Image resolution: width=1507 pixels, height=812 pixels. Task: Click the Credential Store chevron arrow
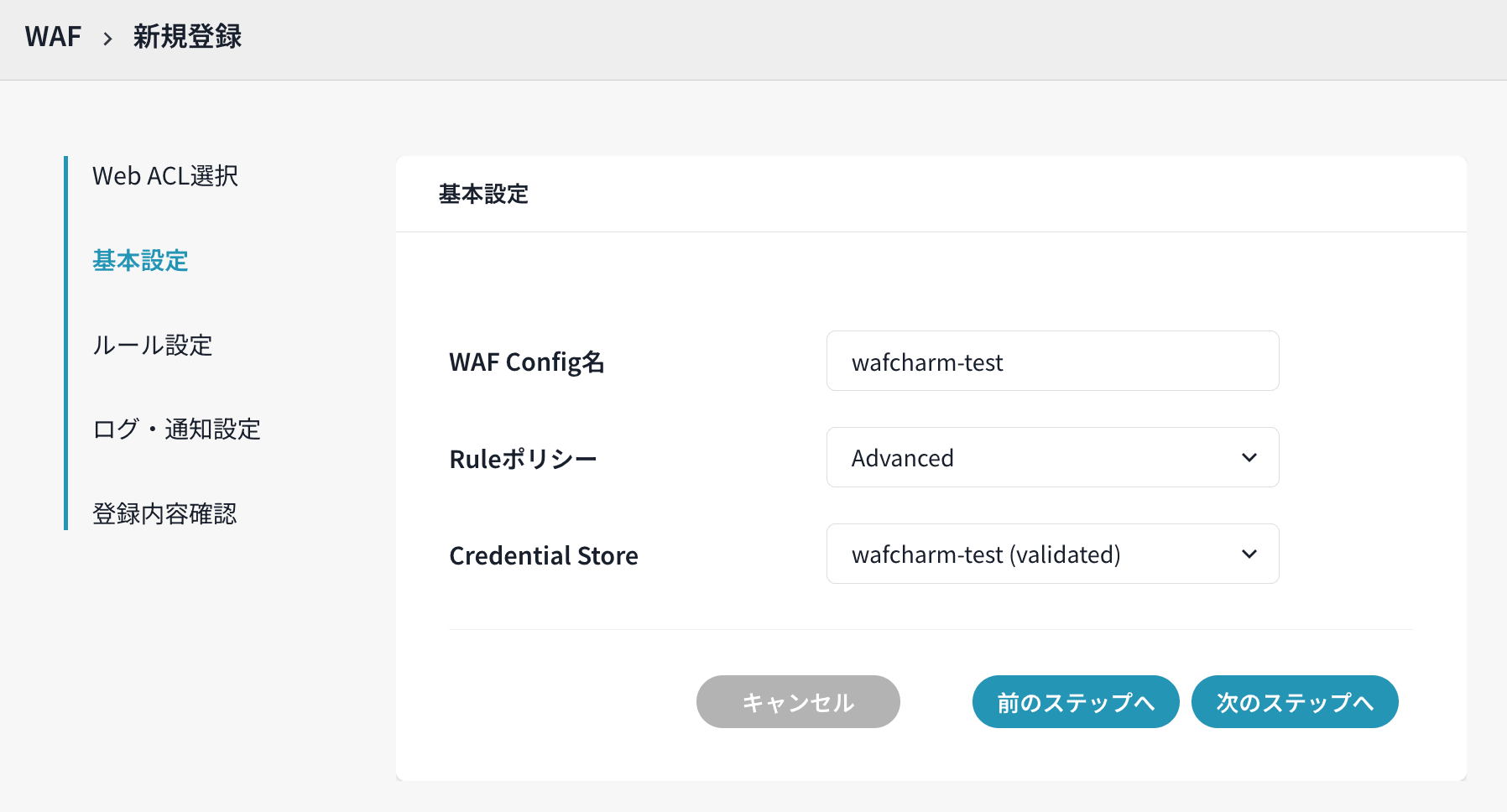(1249, 554)
